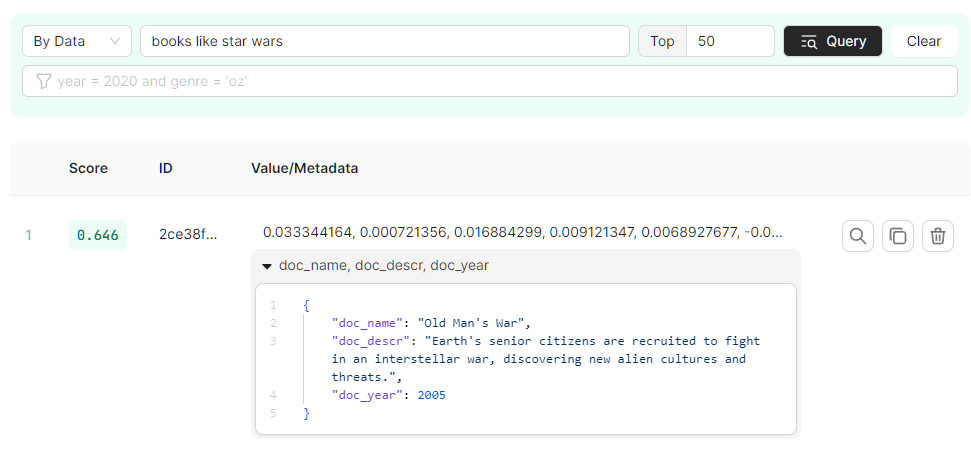Click the "Top" label beside the count field
The image size is (971, 457).
(662, 41)
